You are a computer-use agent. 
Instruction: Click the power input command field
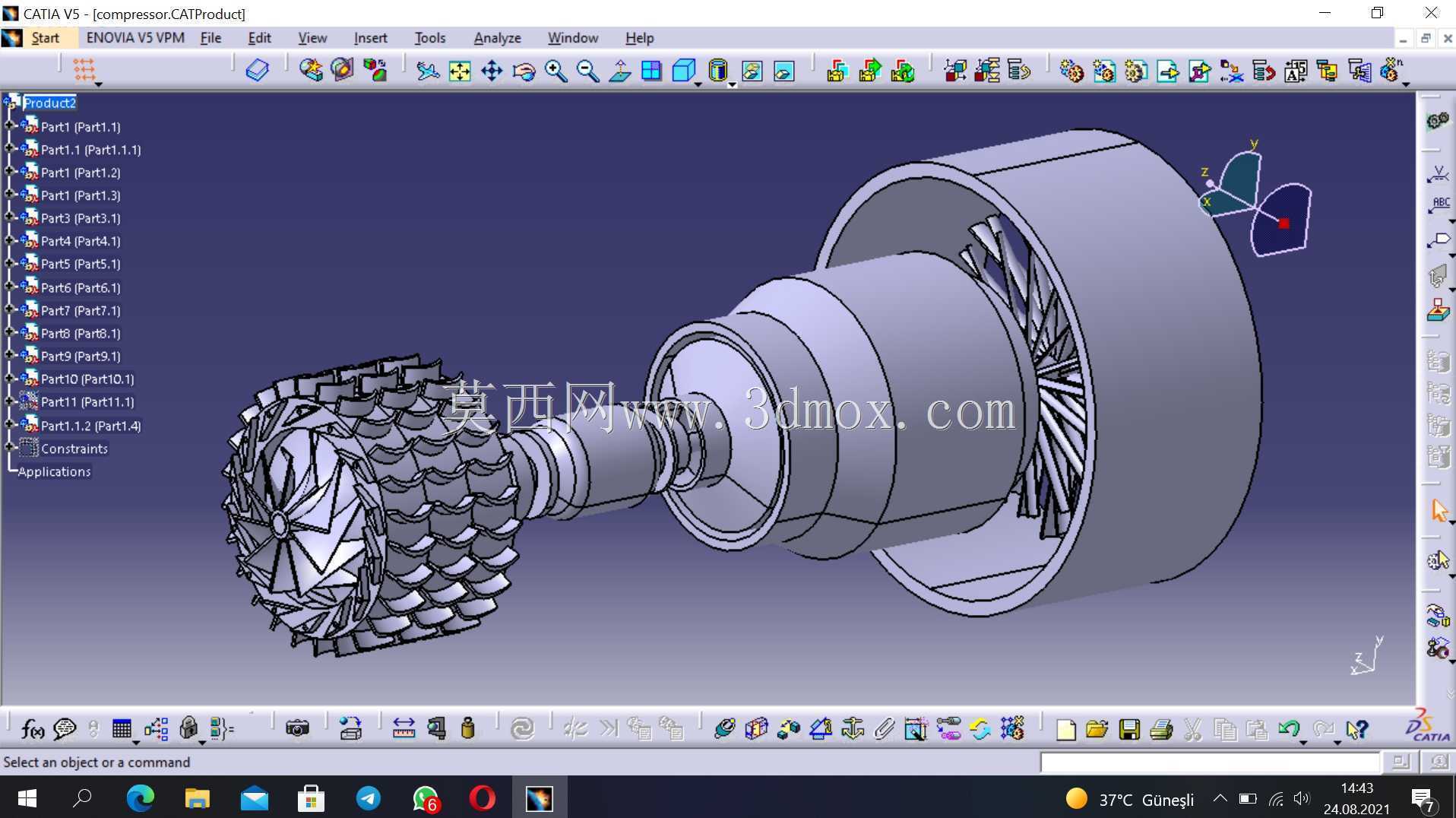point(1210,762)
